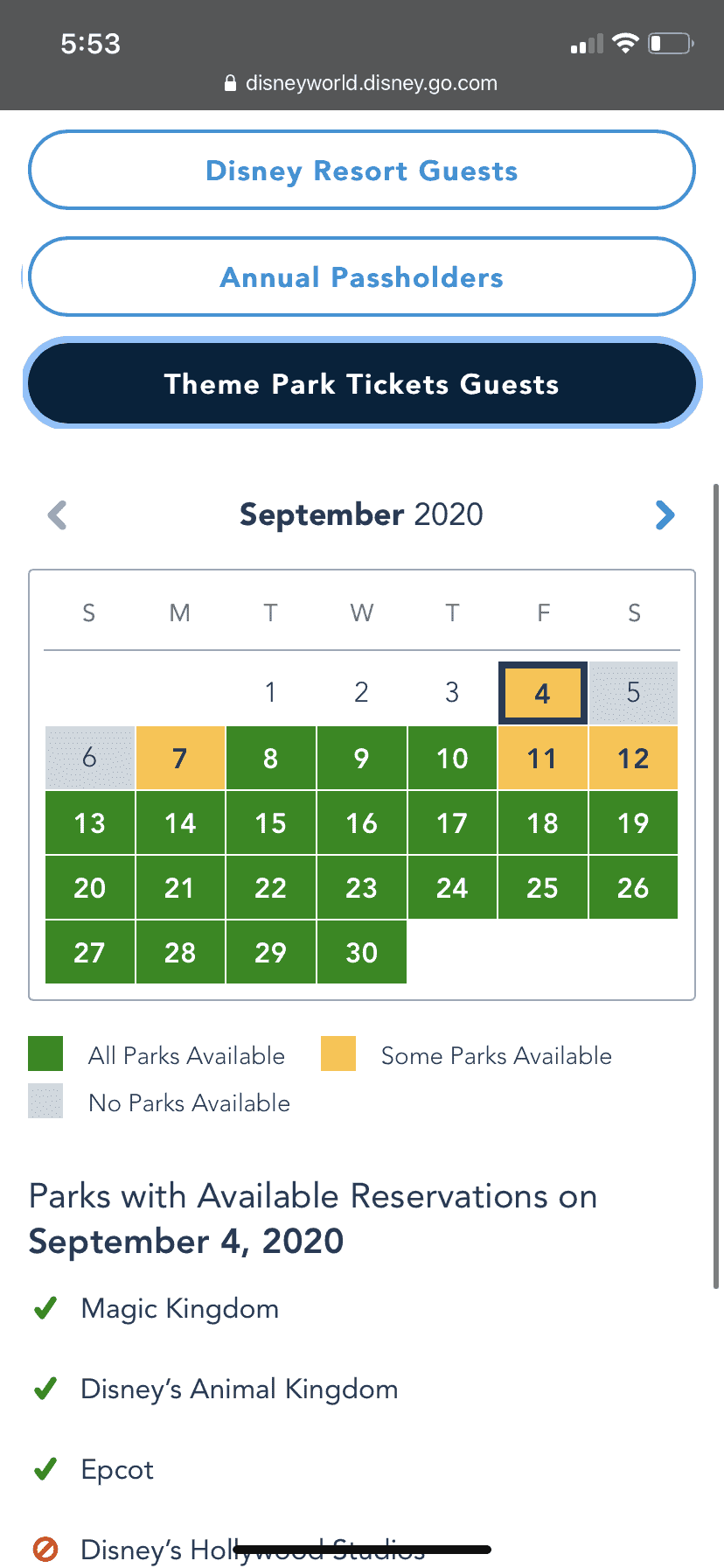Choose Theme Park Tickets Guests option
This screenshot has height=1568, width=724.
click(x=362, y=383)
